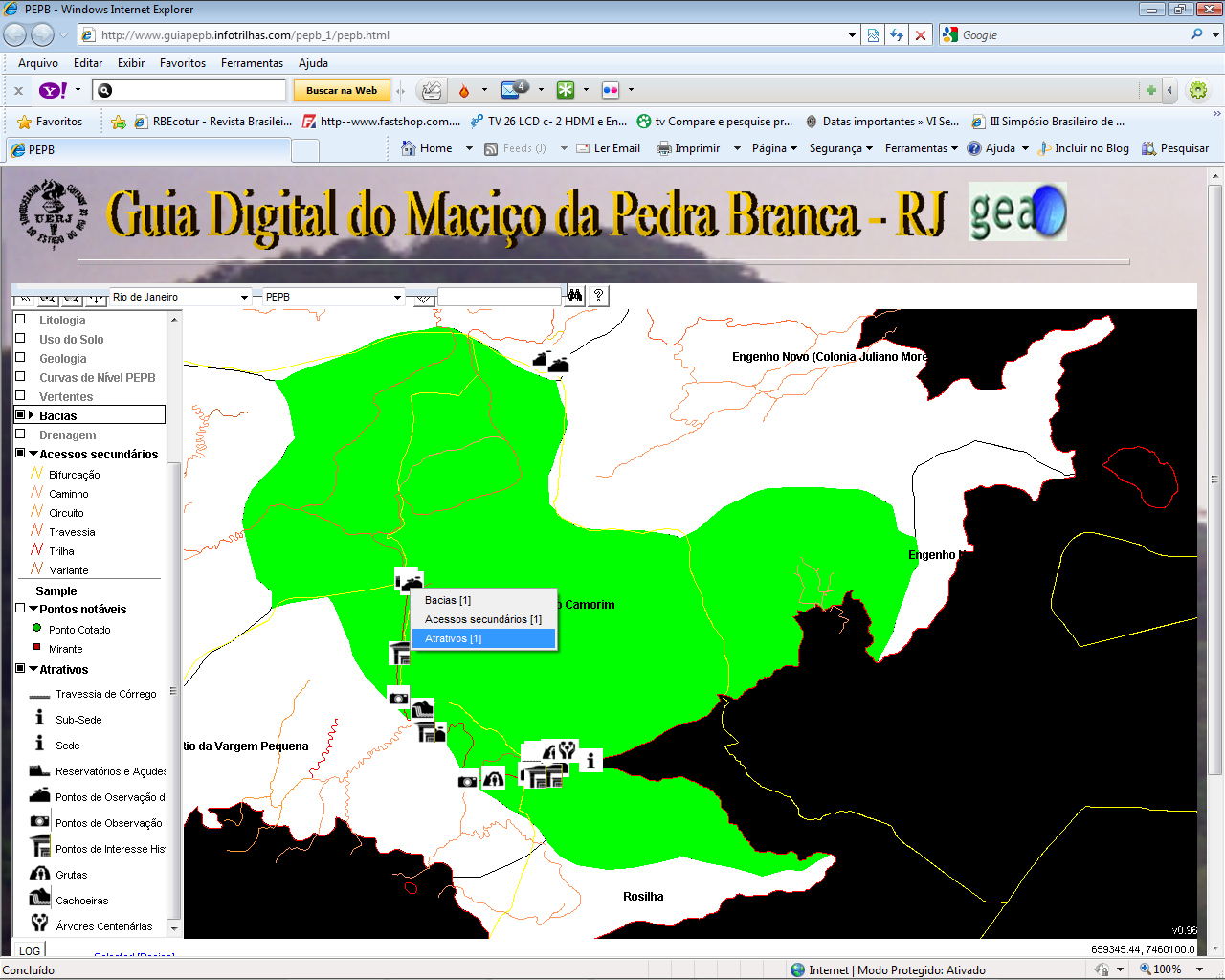Open the RBEcotur favorites link
The width and height of the screenshot is (1225, 980).
tap(212, 122)
